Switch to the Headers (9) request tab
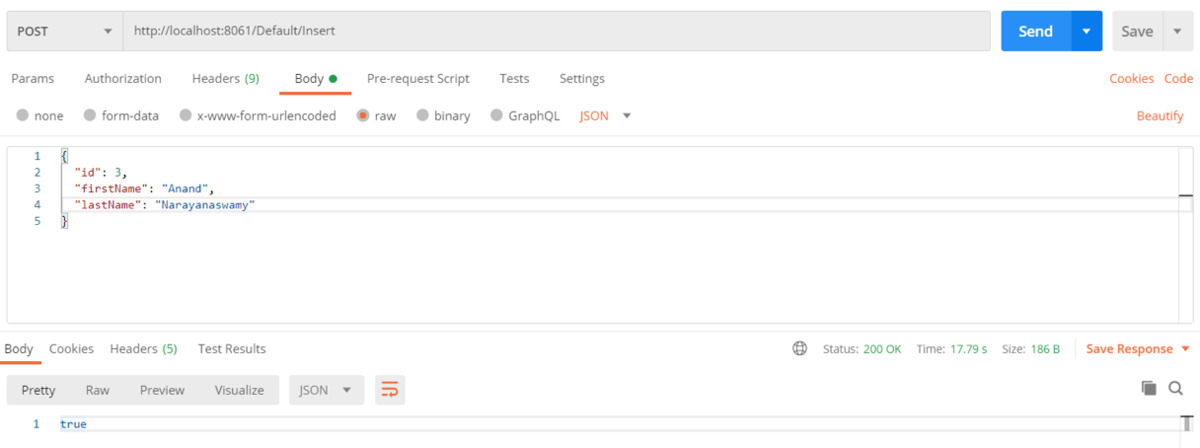1200x448 pixels. tap(225, 78)
